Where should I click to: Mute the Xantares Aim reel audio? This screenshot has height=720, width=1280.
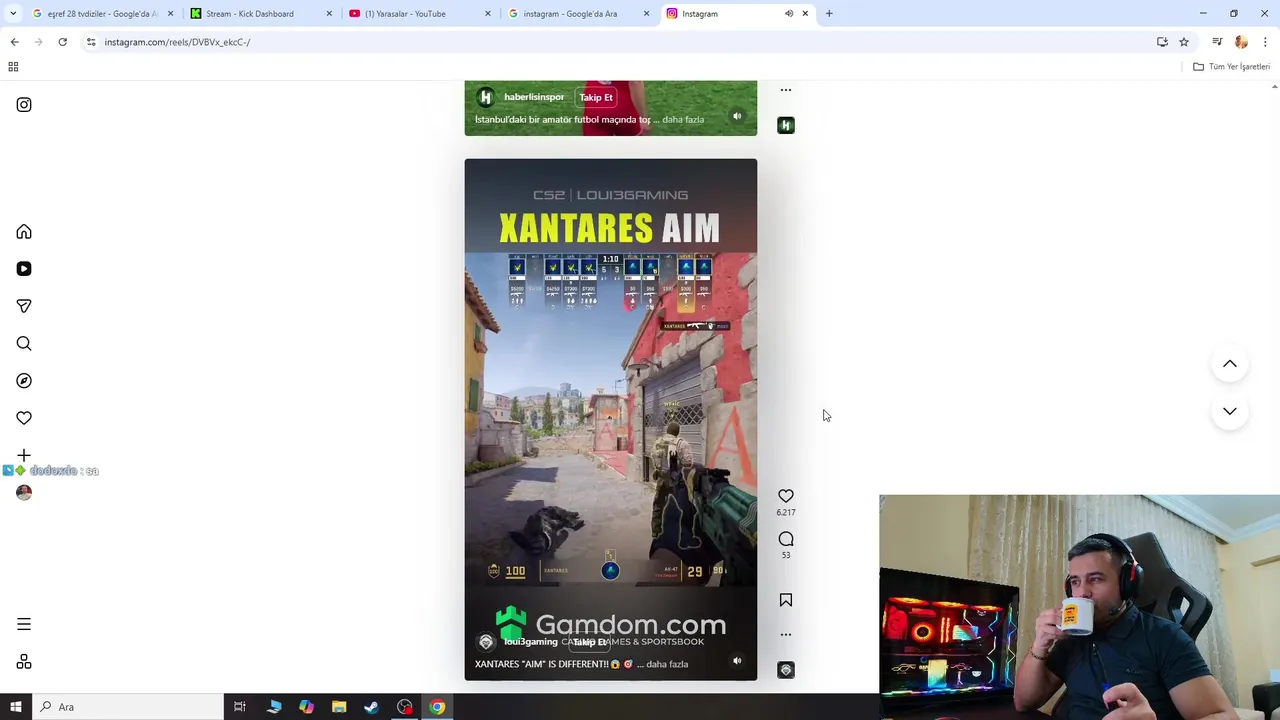pos(737,661)
